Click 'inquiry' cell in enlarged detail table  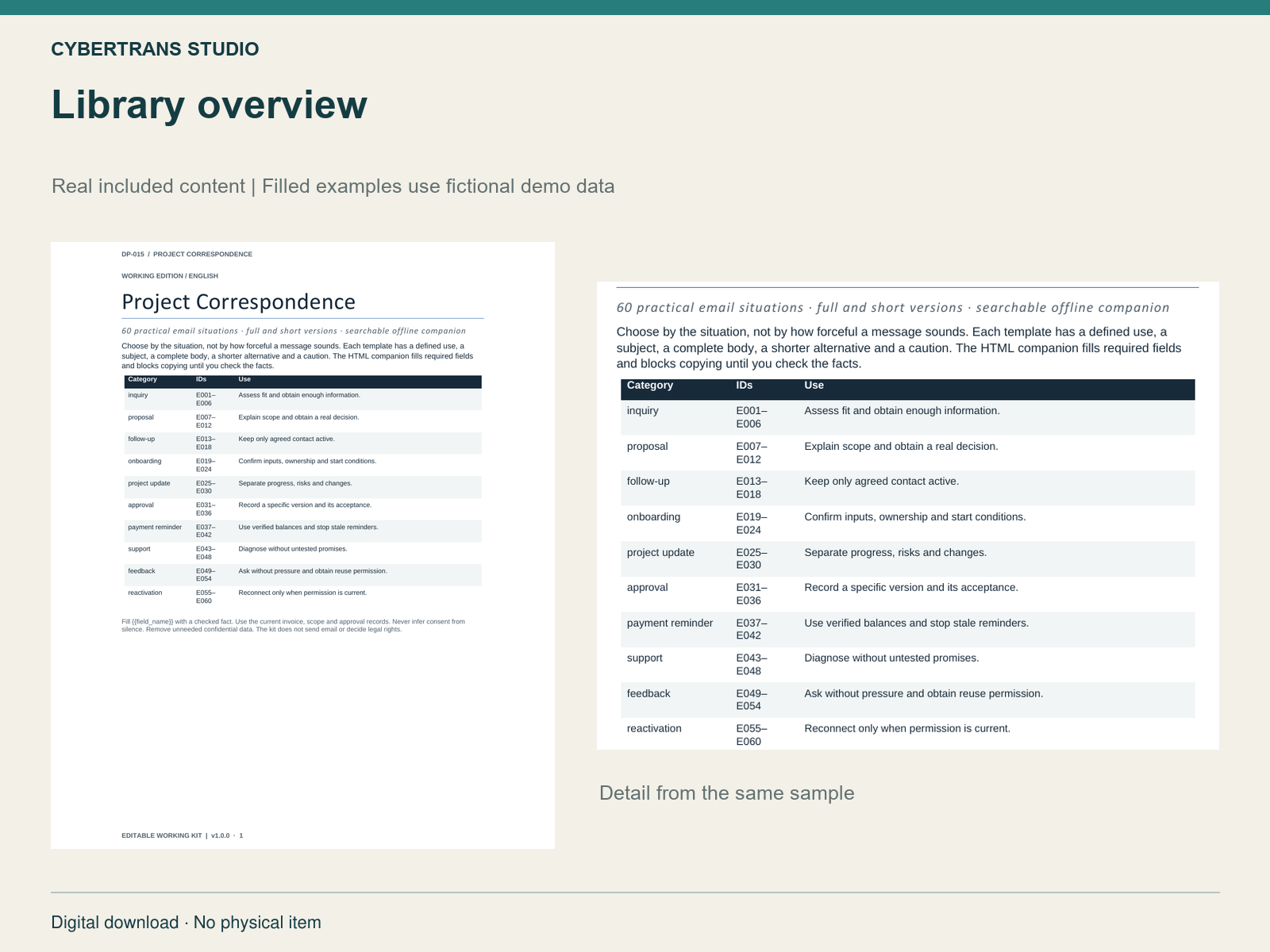(x=643, y=411)
